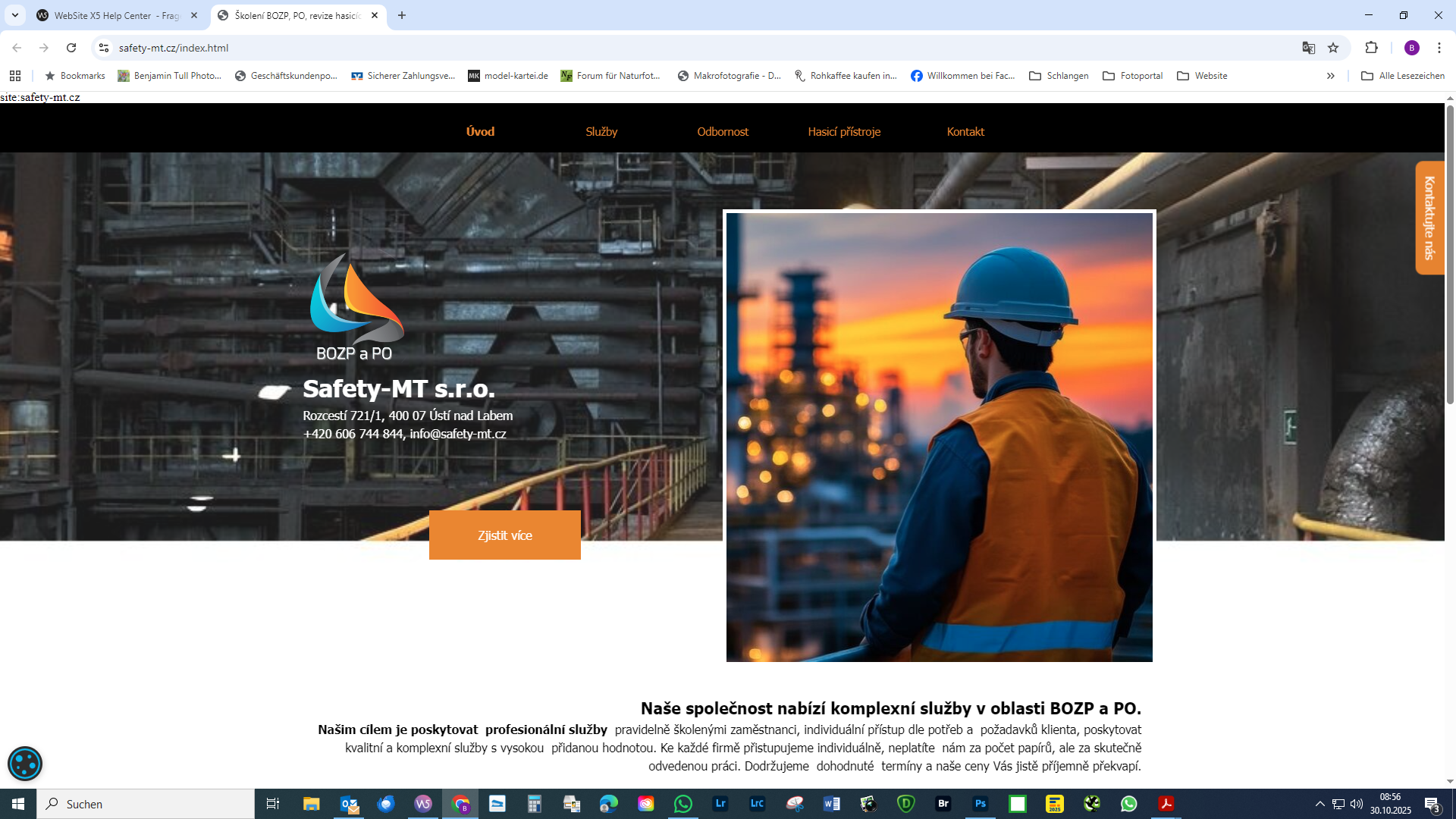Open the Extensions puzzle icon
Screen dimensions: 1456x819
point(1371,48)
